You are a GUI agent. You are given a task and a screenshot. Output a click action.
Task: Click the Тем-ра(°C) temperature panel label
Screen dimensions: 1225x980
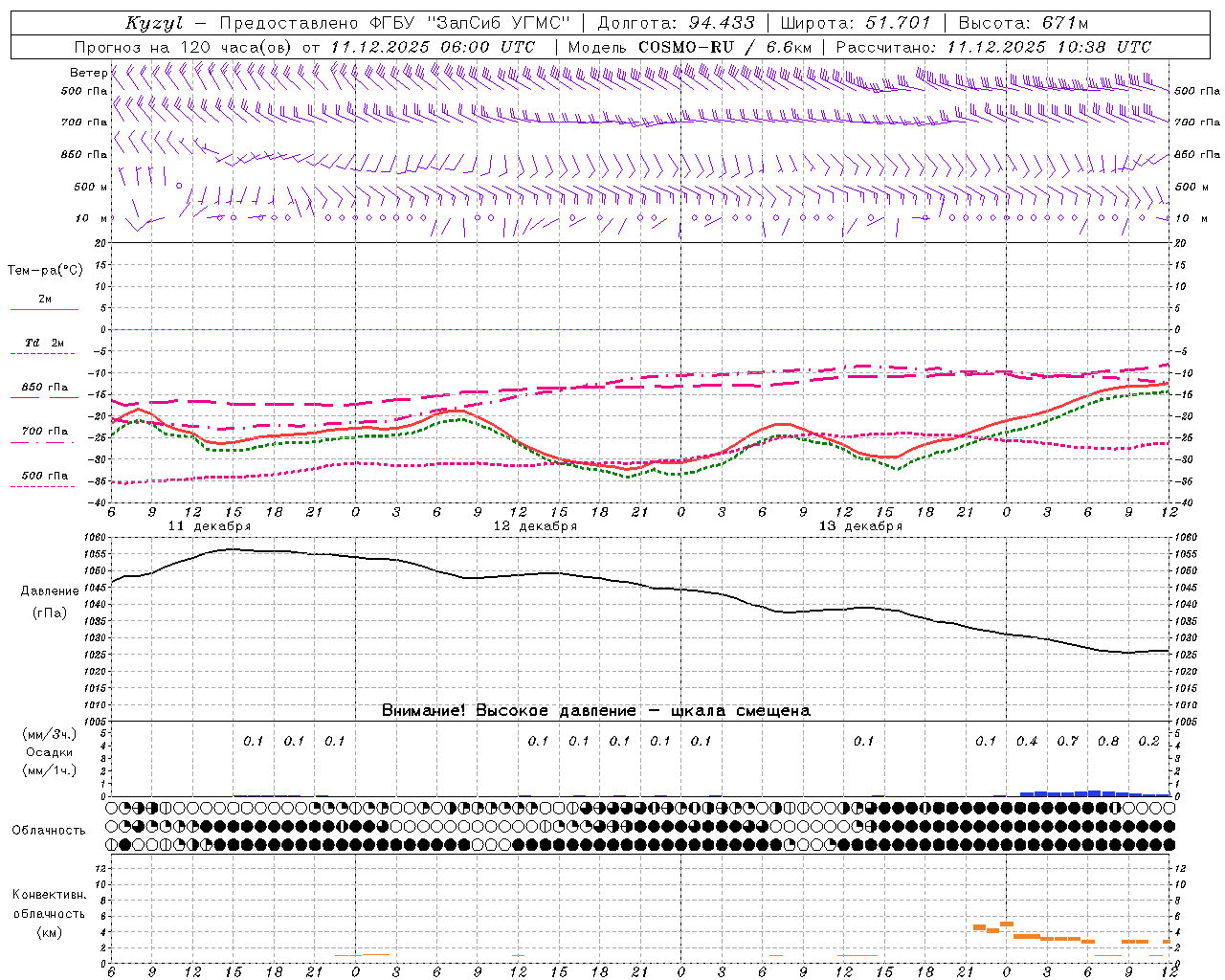point(45,271)
